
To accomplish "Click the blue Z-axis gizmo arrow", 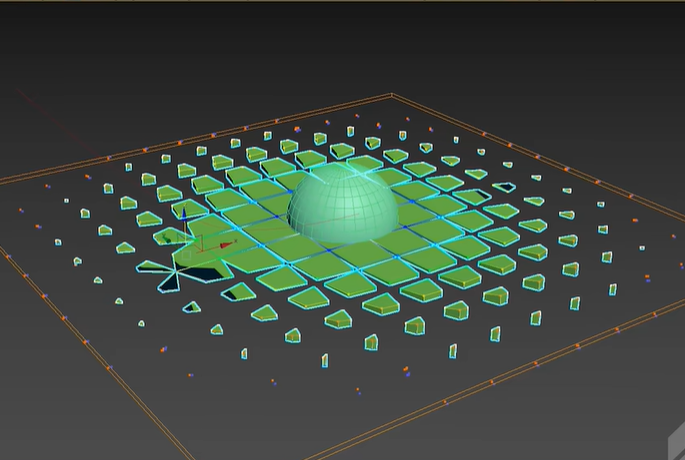I will [184, 214].
